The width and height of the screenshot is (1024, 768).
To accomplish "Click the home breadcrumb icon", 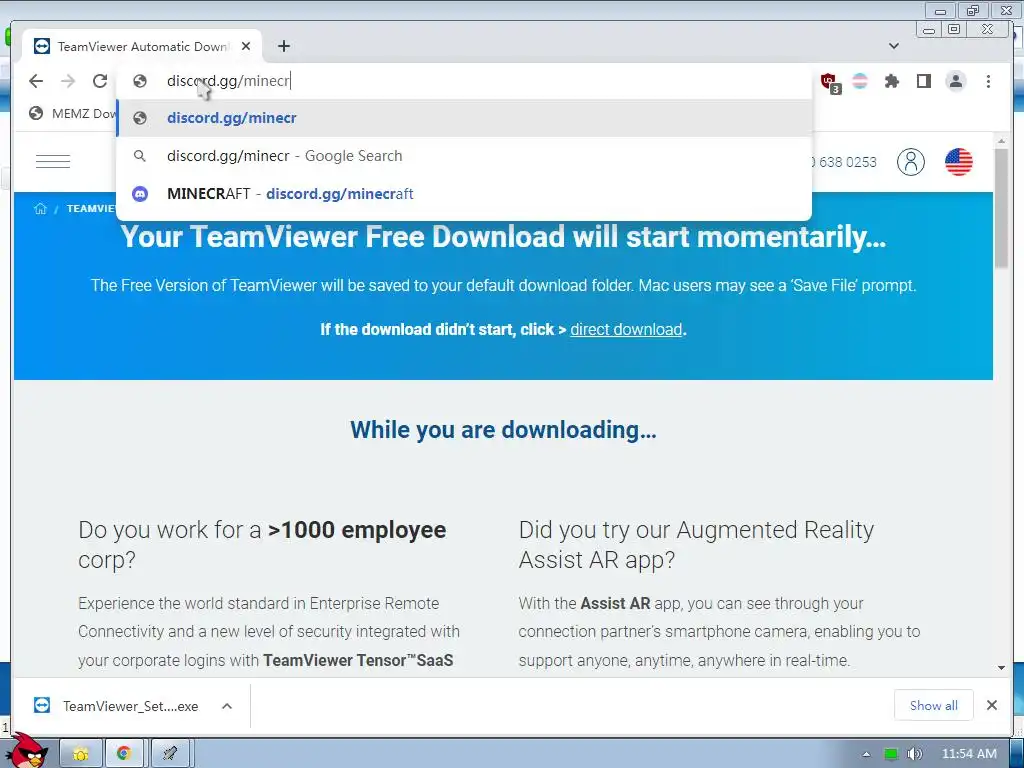I will pos(40,208).
